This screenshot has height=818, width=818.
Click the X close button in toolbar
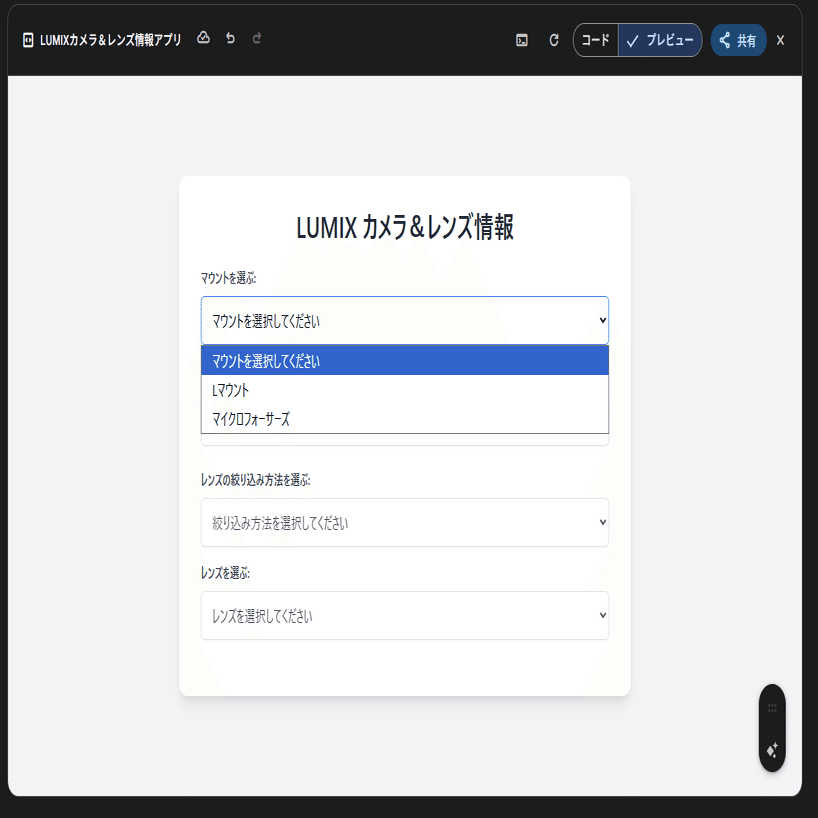[x=780, y=40]
